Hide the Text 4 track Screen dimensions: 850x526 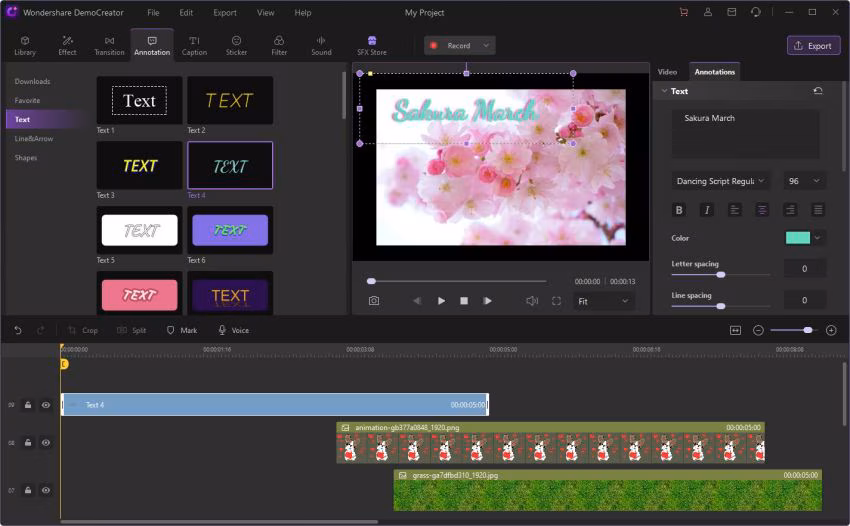click(x=45, y=405)
